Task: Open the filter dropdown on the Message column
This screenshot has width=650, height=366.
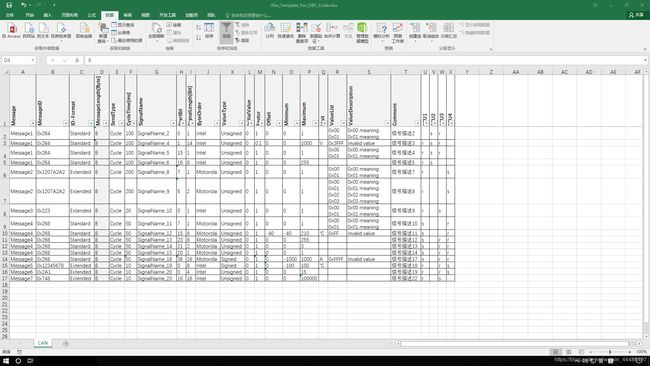Action: pos(32,123)
